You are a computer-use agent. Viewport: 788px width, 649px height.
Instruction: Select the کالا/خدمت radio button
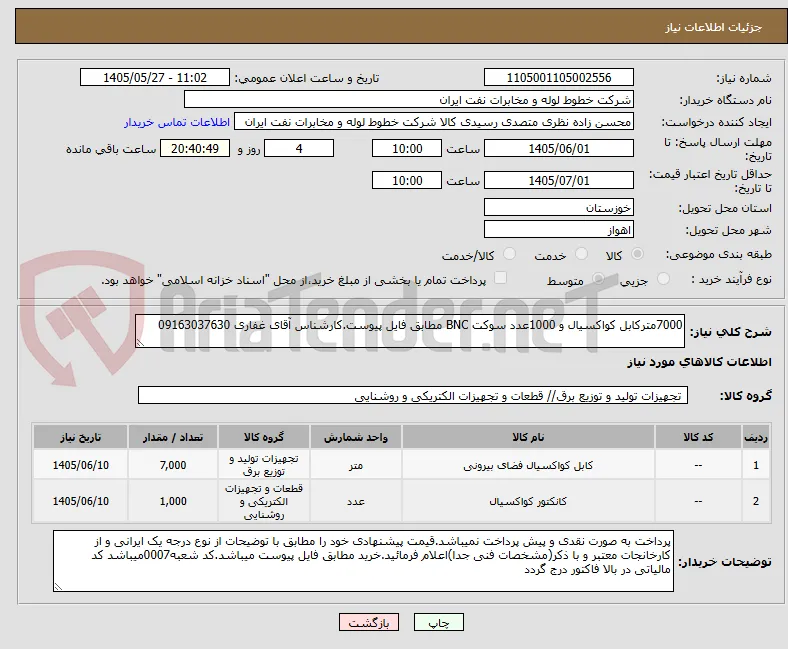pos(509,254)
